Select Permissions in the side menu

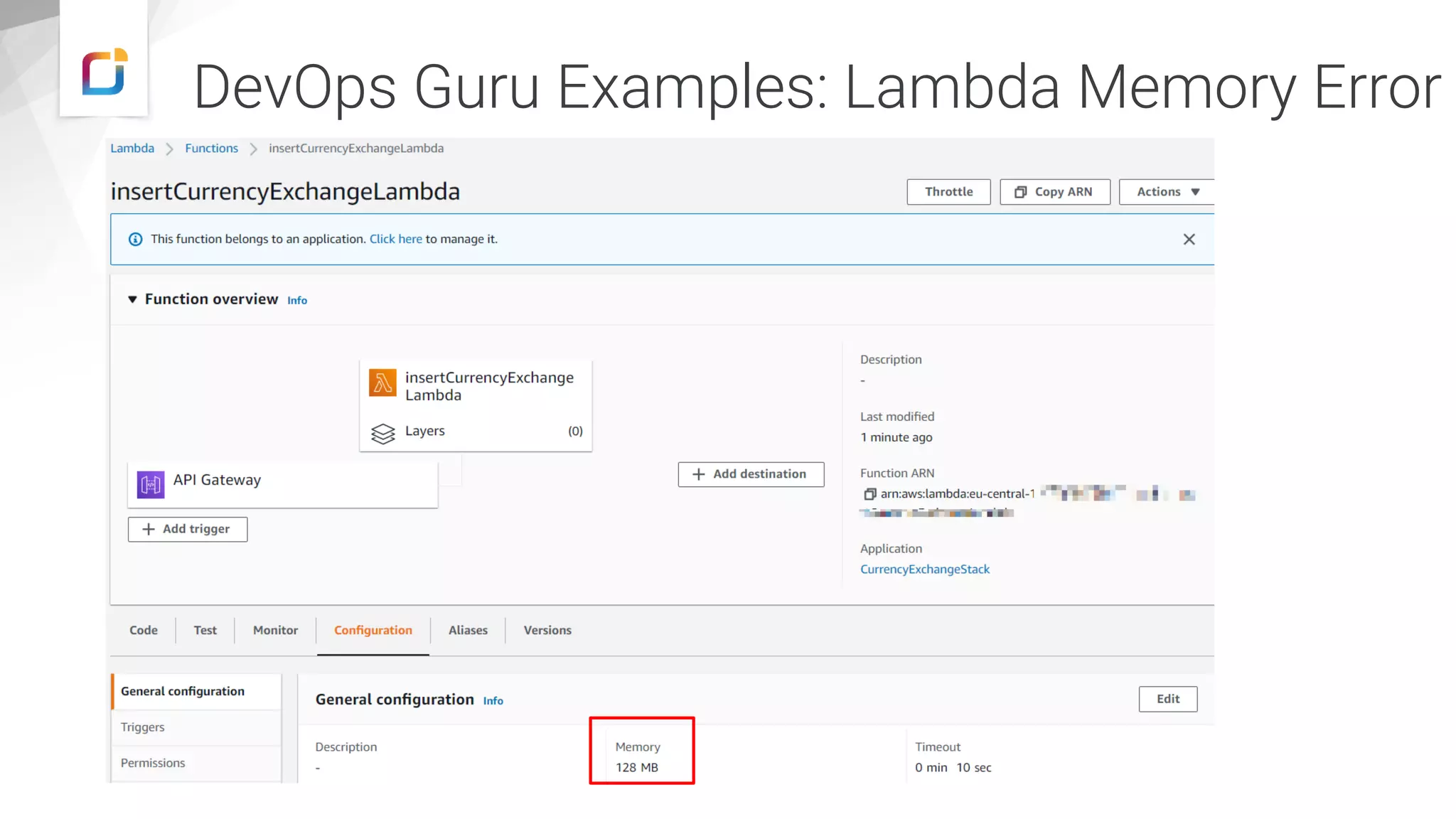click(196, 764)
